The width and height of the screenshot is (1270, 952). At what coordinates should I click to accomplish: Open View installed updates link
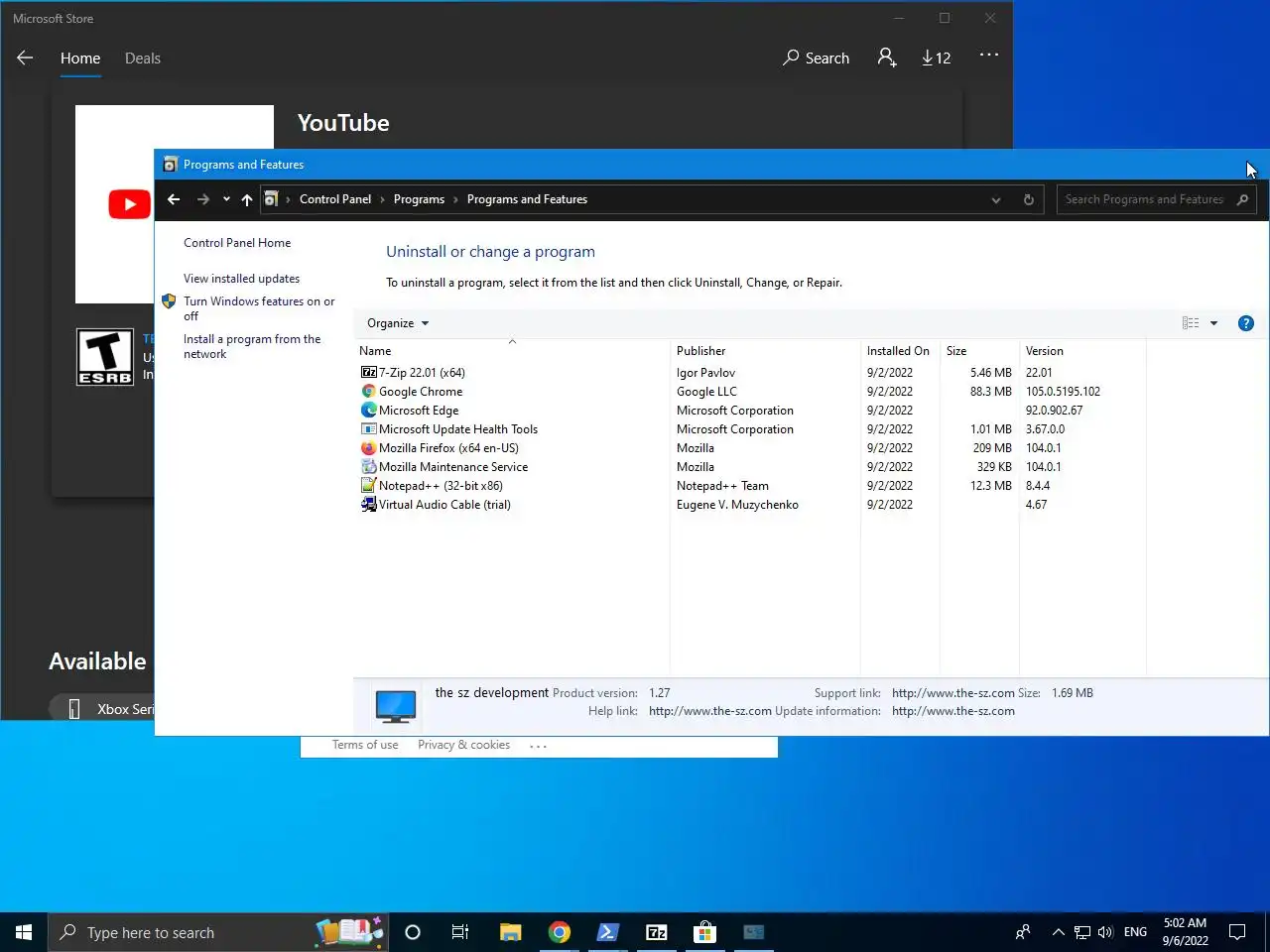[241, 279]
